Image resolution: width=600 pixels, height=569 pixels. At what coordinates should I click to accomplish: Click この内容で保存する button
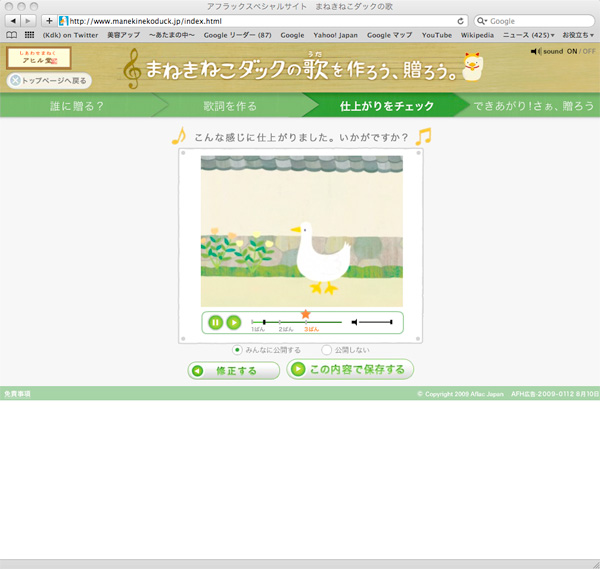tap(350, 369)
